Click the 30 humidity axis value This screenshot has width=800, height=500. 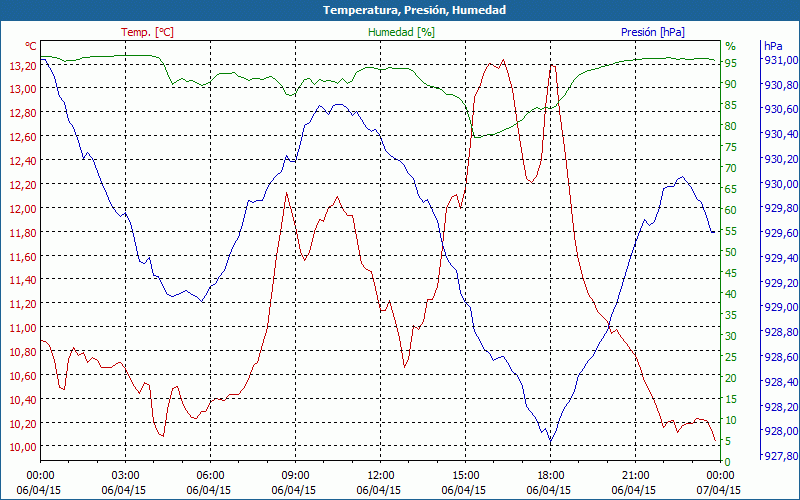pos(731,335)
